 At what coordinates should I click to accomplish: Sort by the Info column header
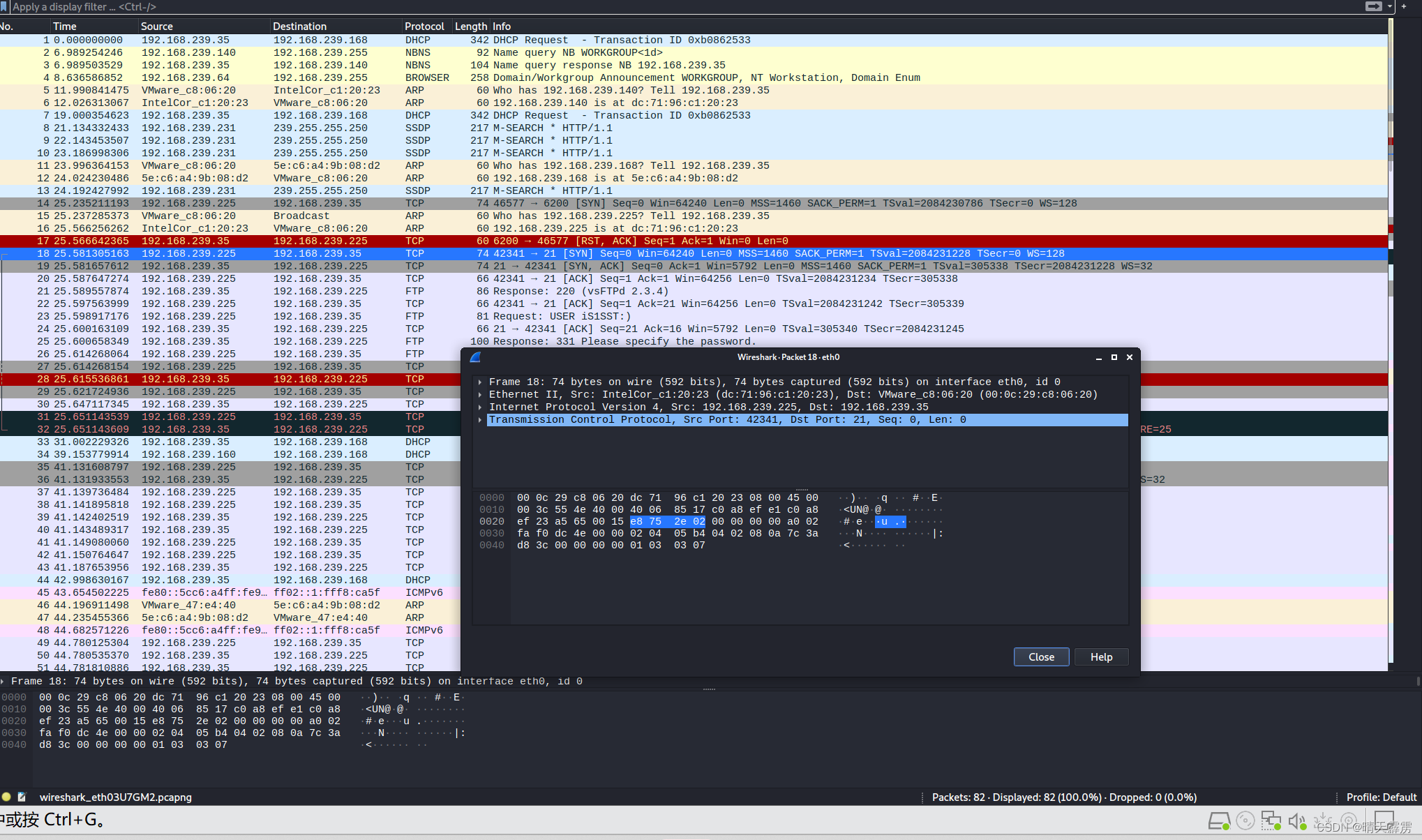point(938,27)
